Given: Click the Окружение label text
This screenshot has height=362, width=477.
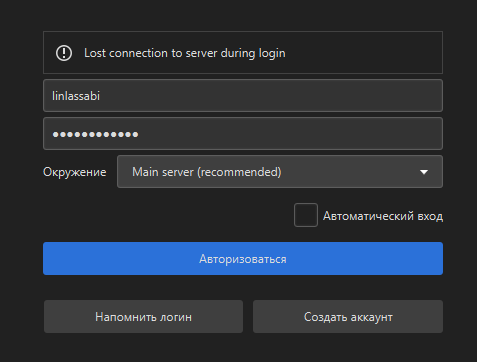Looking at the screenshot, I should click(75, 172).
